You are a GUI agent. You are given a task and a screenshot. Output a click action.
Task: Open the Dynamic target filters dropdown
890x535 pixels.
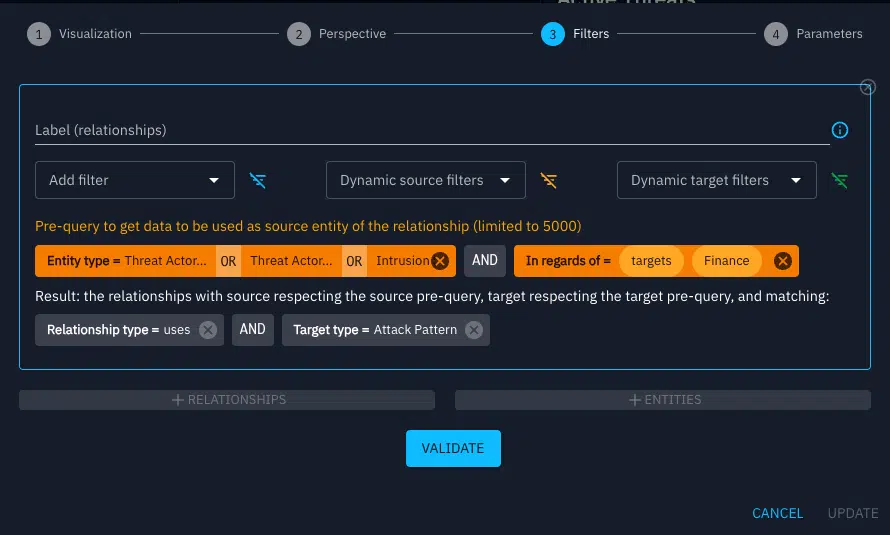point(716,180)
